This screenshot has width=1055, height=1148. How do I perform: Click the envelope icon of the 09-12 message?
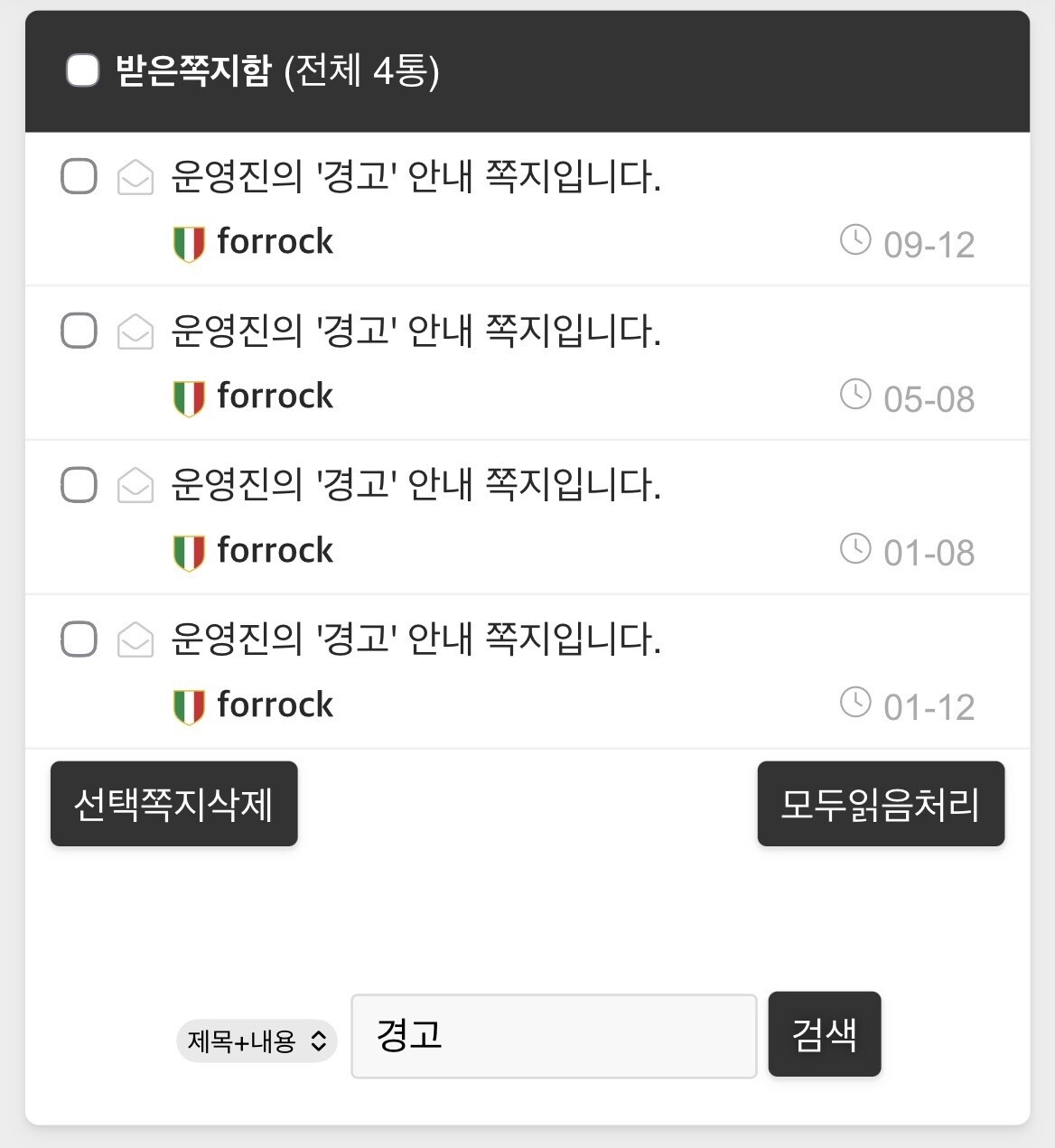(135, 176)
